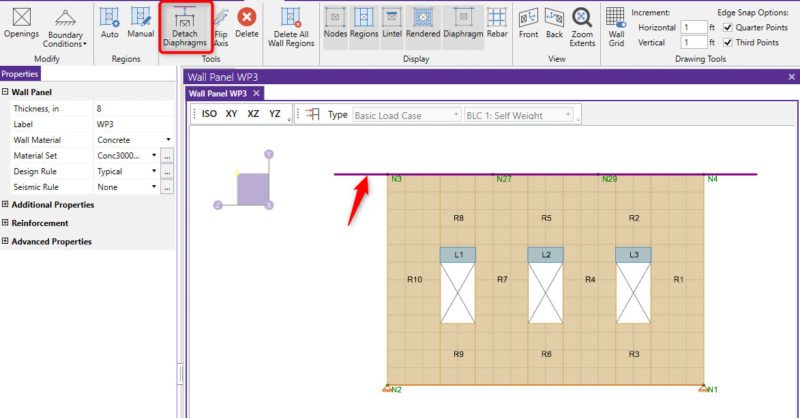Select the ISO view button
Image resolution: width=800 pixels, height=418 pixels.
(209, 114)
